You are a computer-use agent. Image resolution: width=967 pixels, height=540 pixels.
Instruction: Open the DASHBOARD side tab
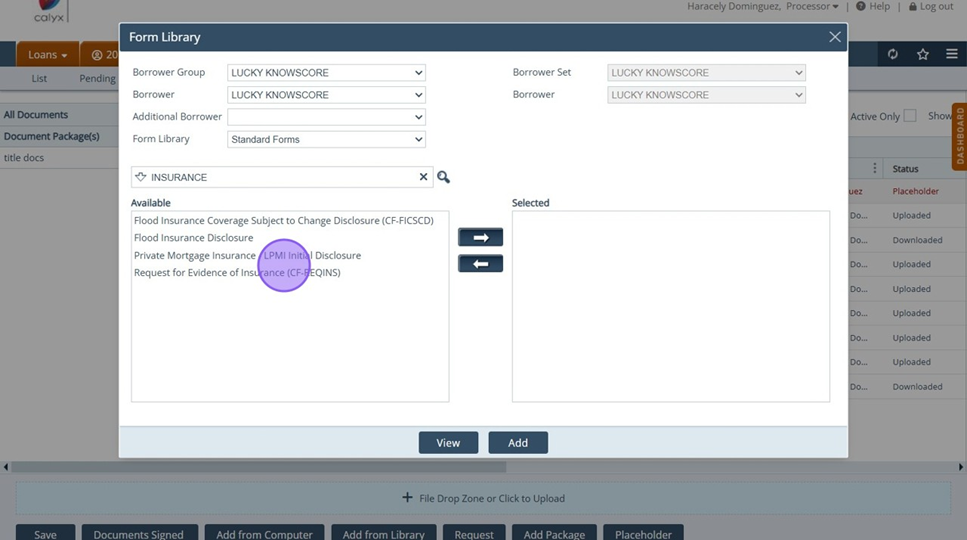959,135
